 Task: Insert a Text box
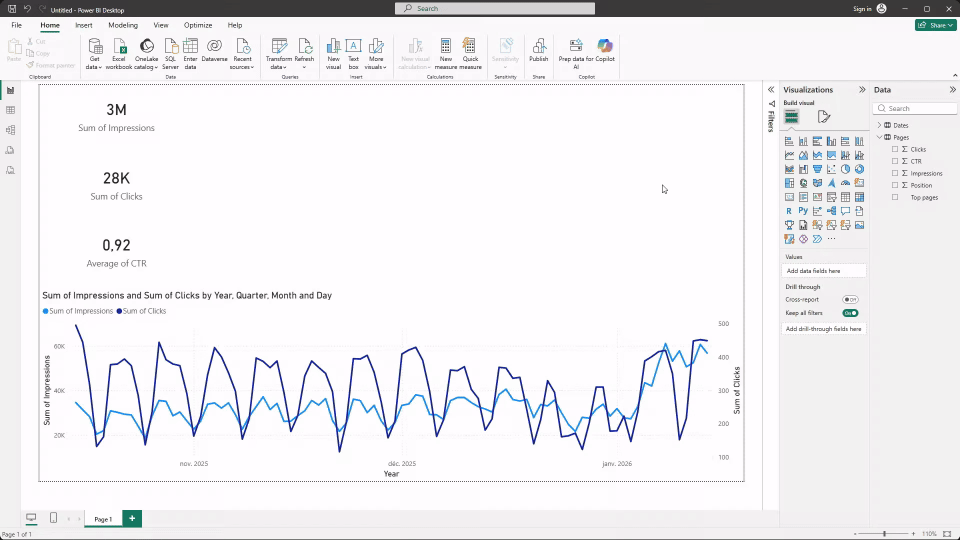pos(353,54)
